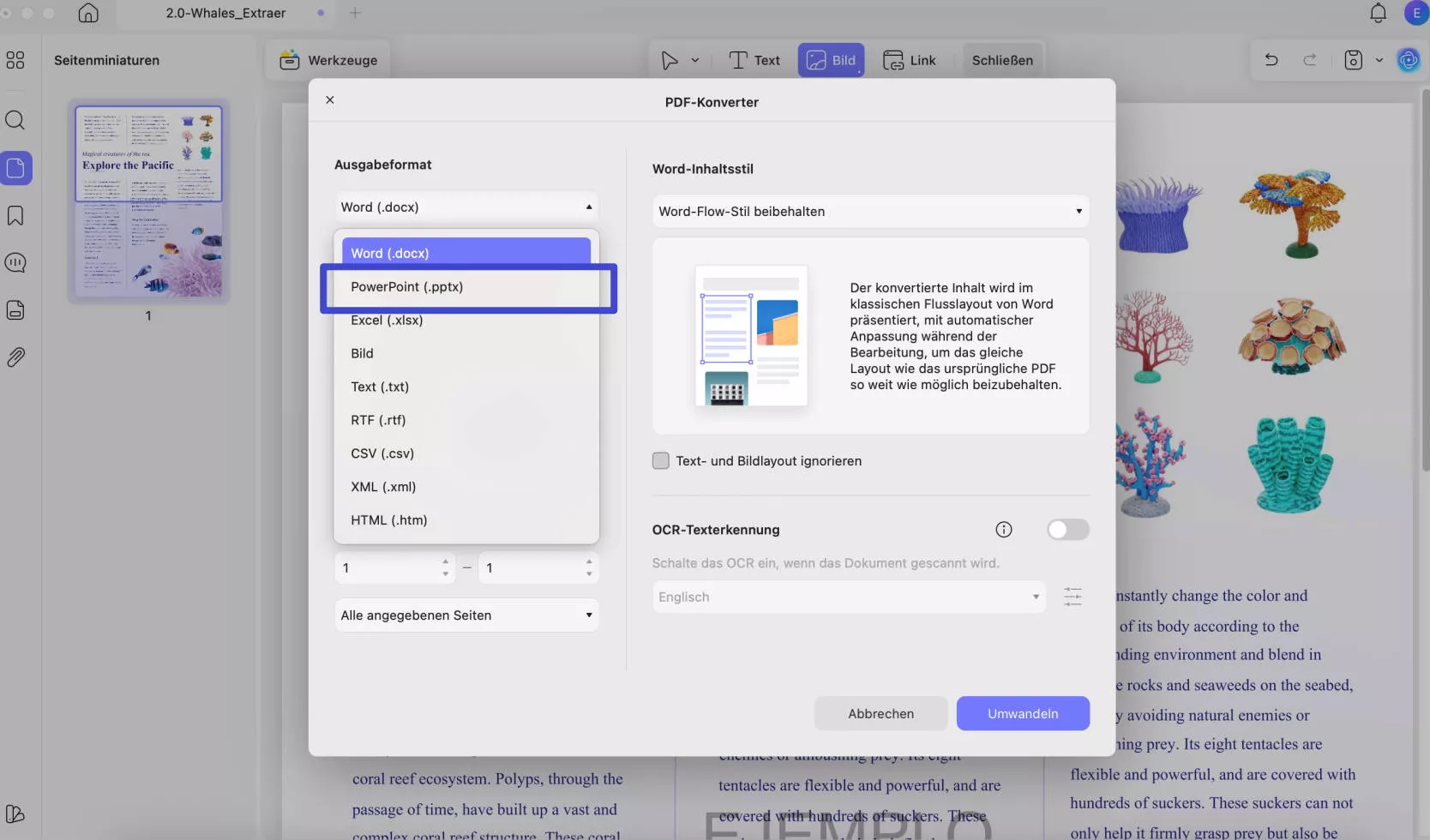
Task: Click the save icon in the toolbar
Action: tap(1352, 60)
